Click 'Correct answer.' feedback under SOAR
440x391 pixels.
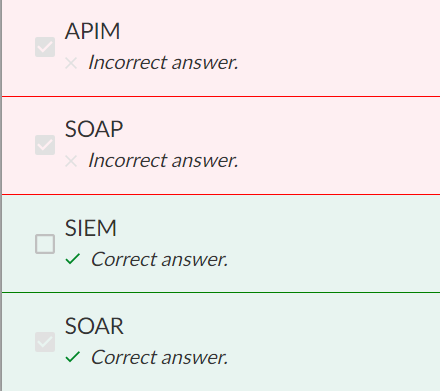pyautogui.click(x=159, y=357)
